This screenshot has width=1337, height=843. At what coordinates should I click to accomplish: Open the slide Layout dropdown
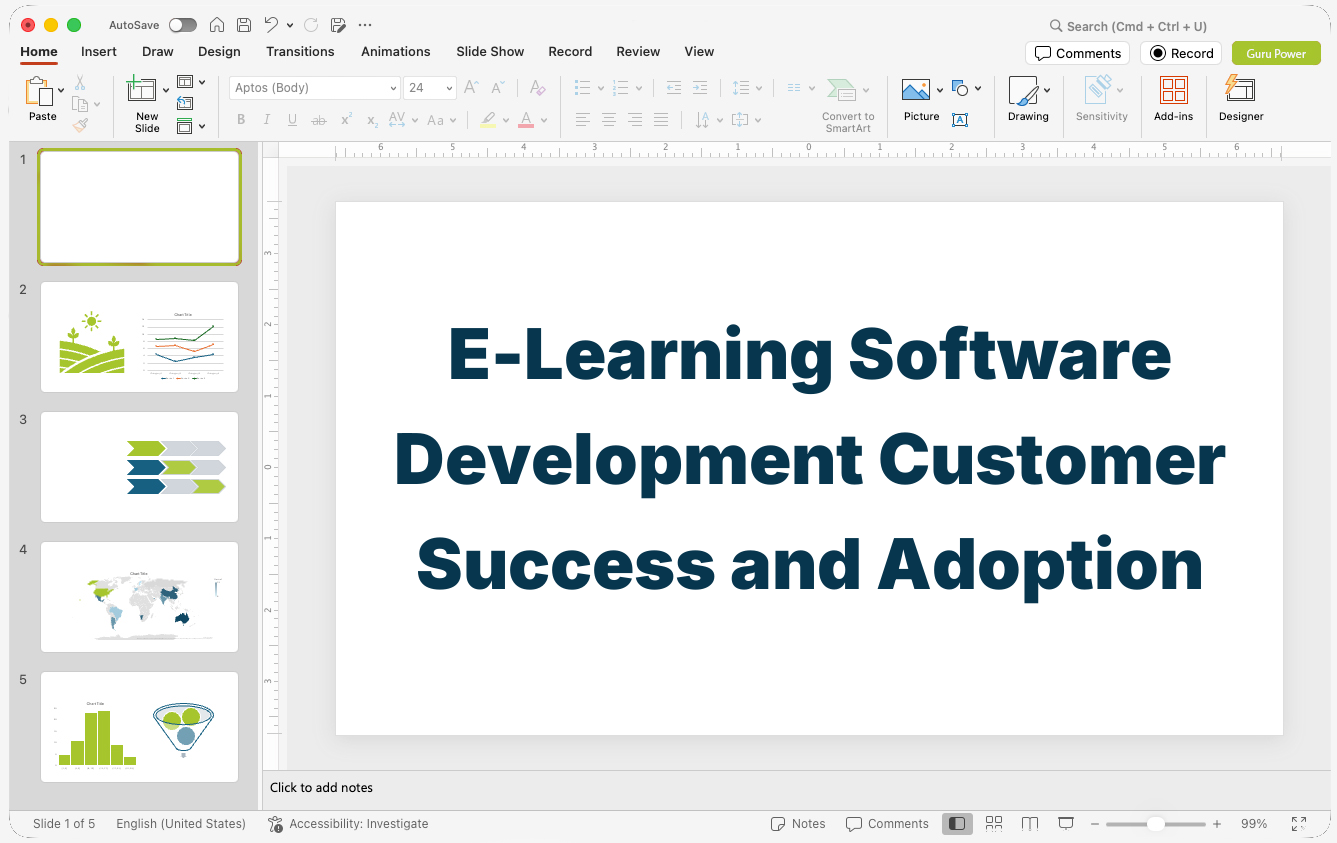(x=190, y=82)
